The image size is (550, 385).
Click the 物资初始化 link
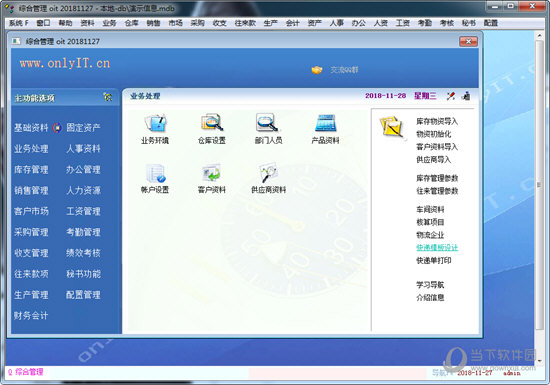434,134
